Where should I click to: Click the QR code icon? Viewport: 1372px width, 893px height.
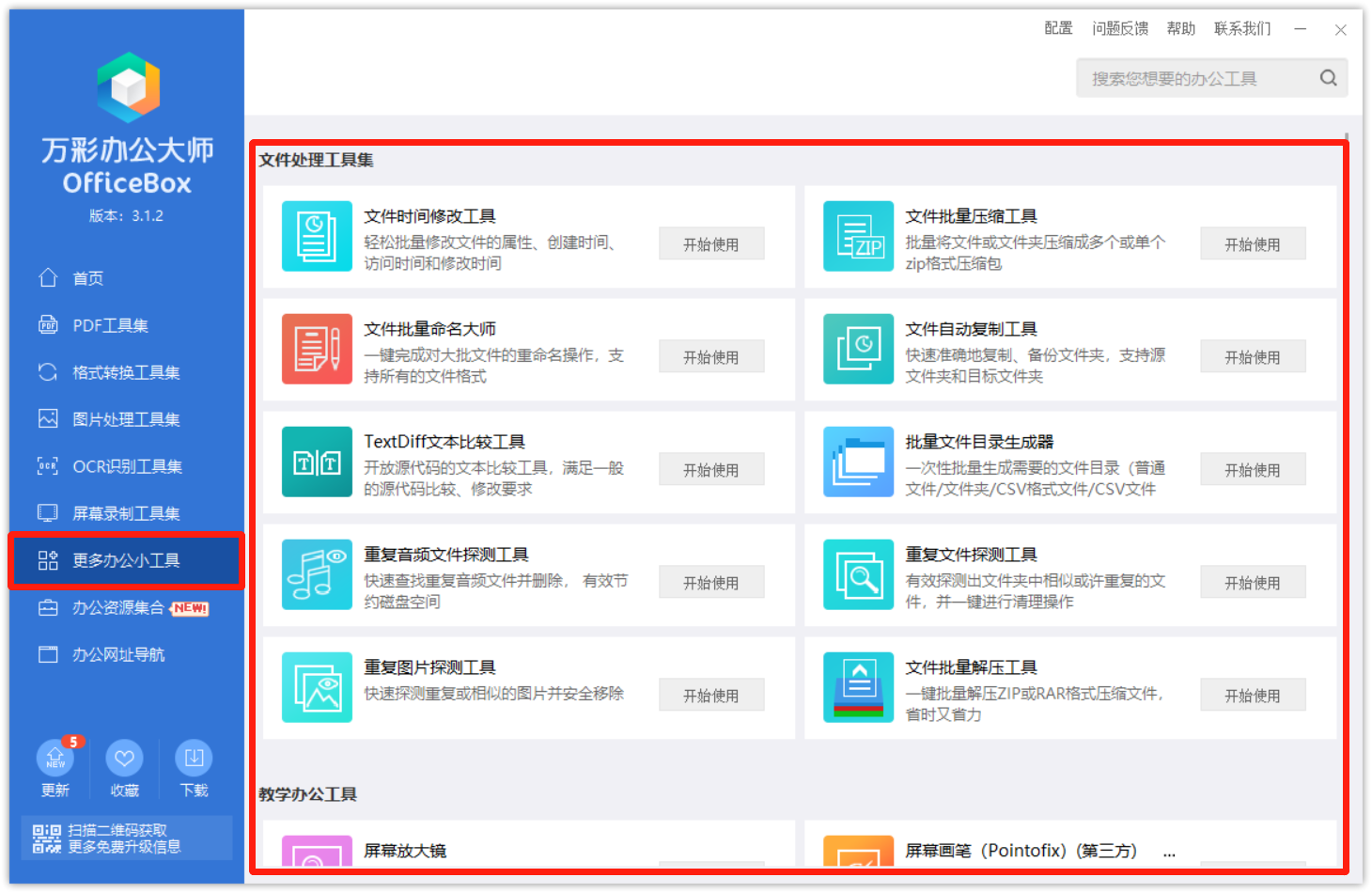(x=47, y=838)
